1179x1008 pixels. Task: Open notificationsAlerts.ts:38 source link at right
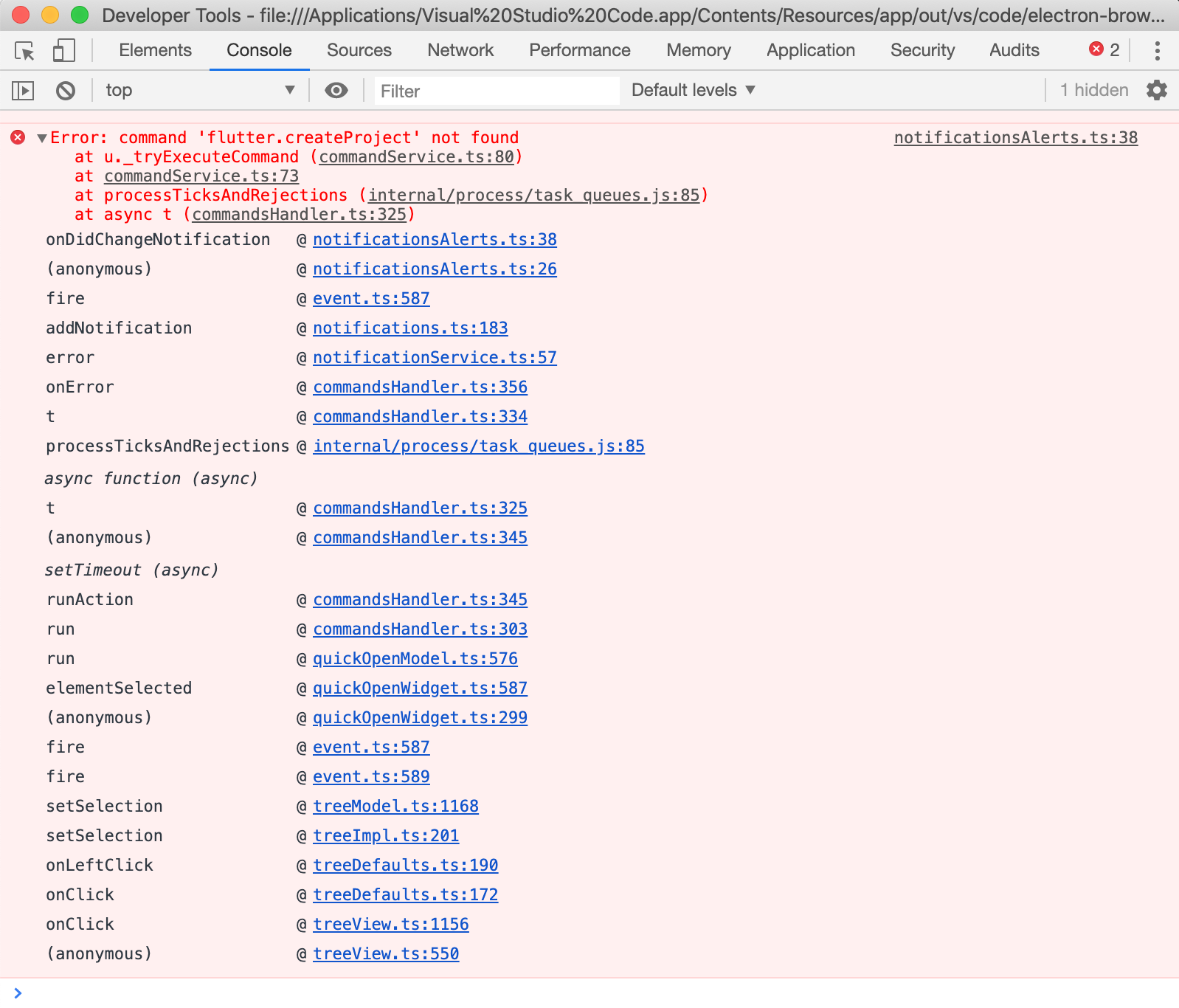[x=1016, y=137]
